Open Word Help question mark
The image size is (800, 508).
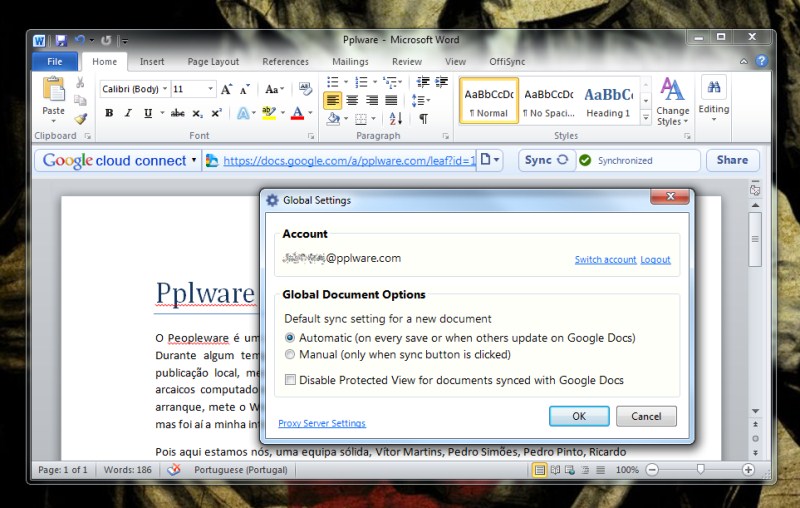click(761, 61)
